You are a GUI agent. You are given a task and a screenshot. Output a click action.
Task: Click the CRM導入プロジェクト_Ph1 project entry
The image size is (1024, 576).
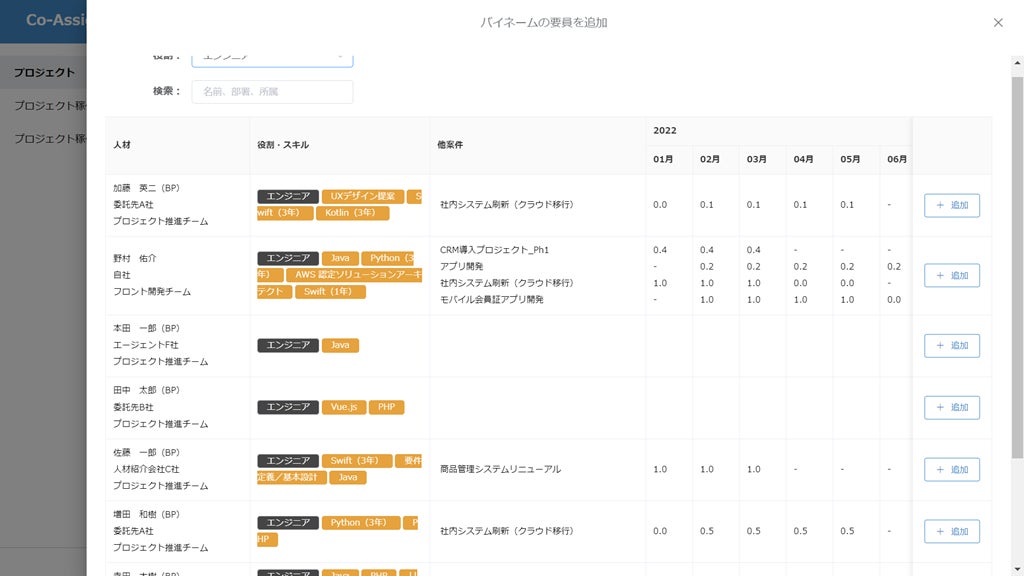click(x=494, y=250)
